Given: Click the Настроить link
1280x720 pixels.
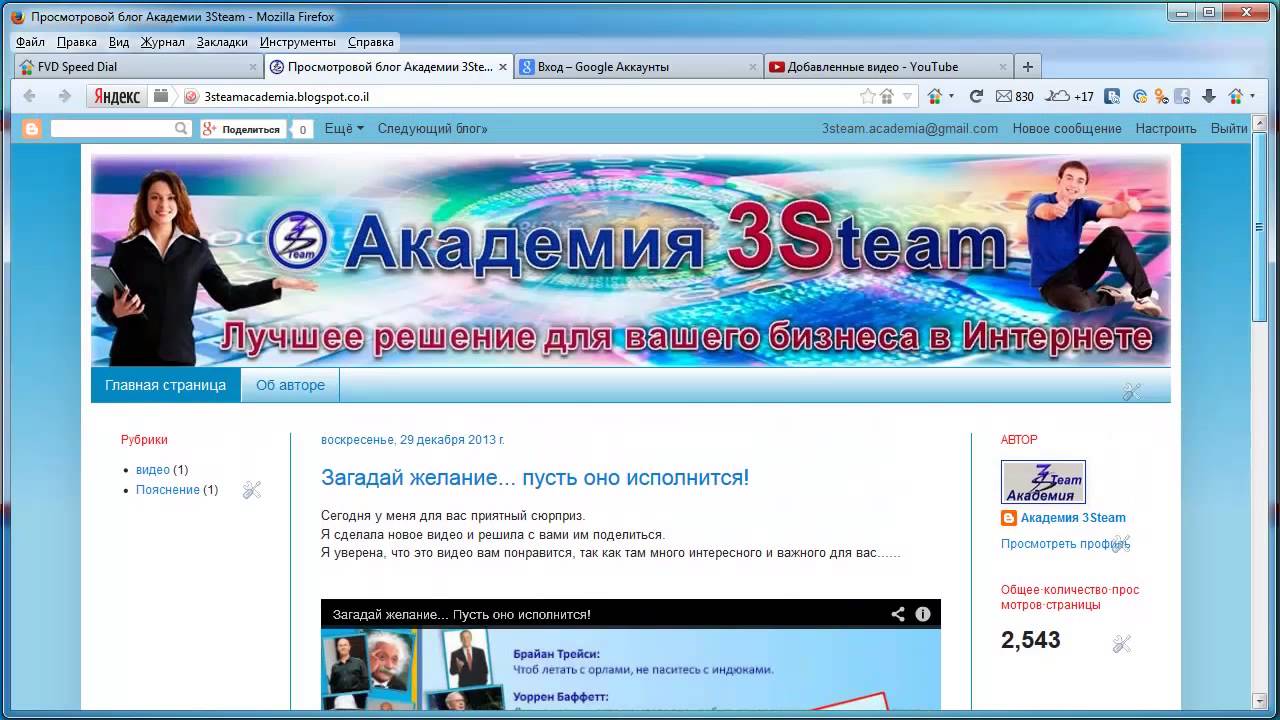Looking at the screenshot, I should 1166,129.
